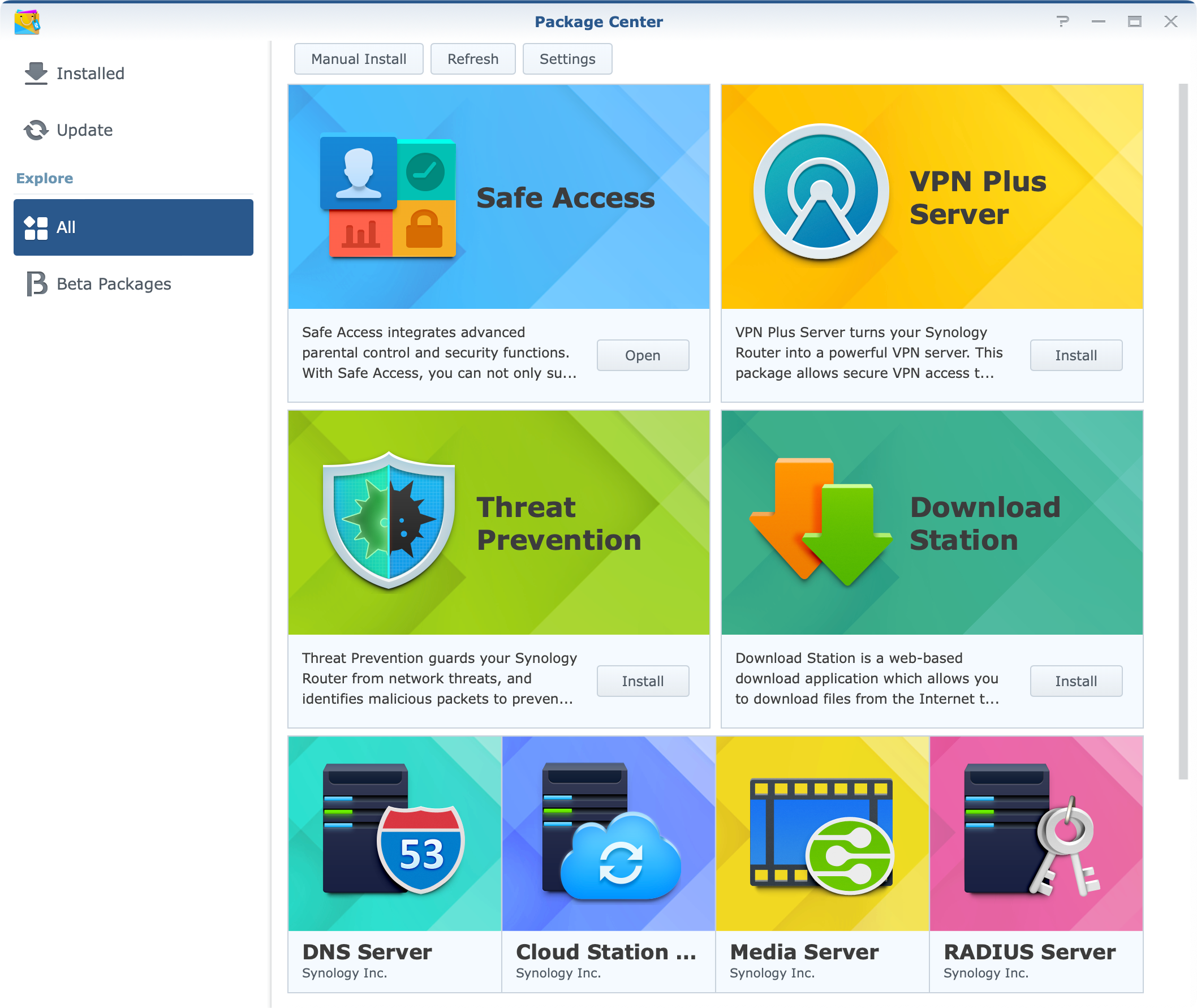1197x1008 pixels.
Task: Click Synology Inc. under Media Server
Action: coord(773,973)
